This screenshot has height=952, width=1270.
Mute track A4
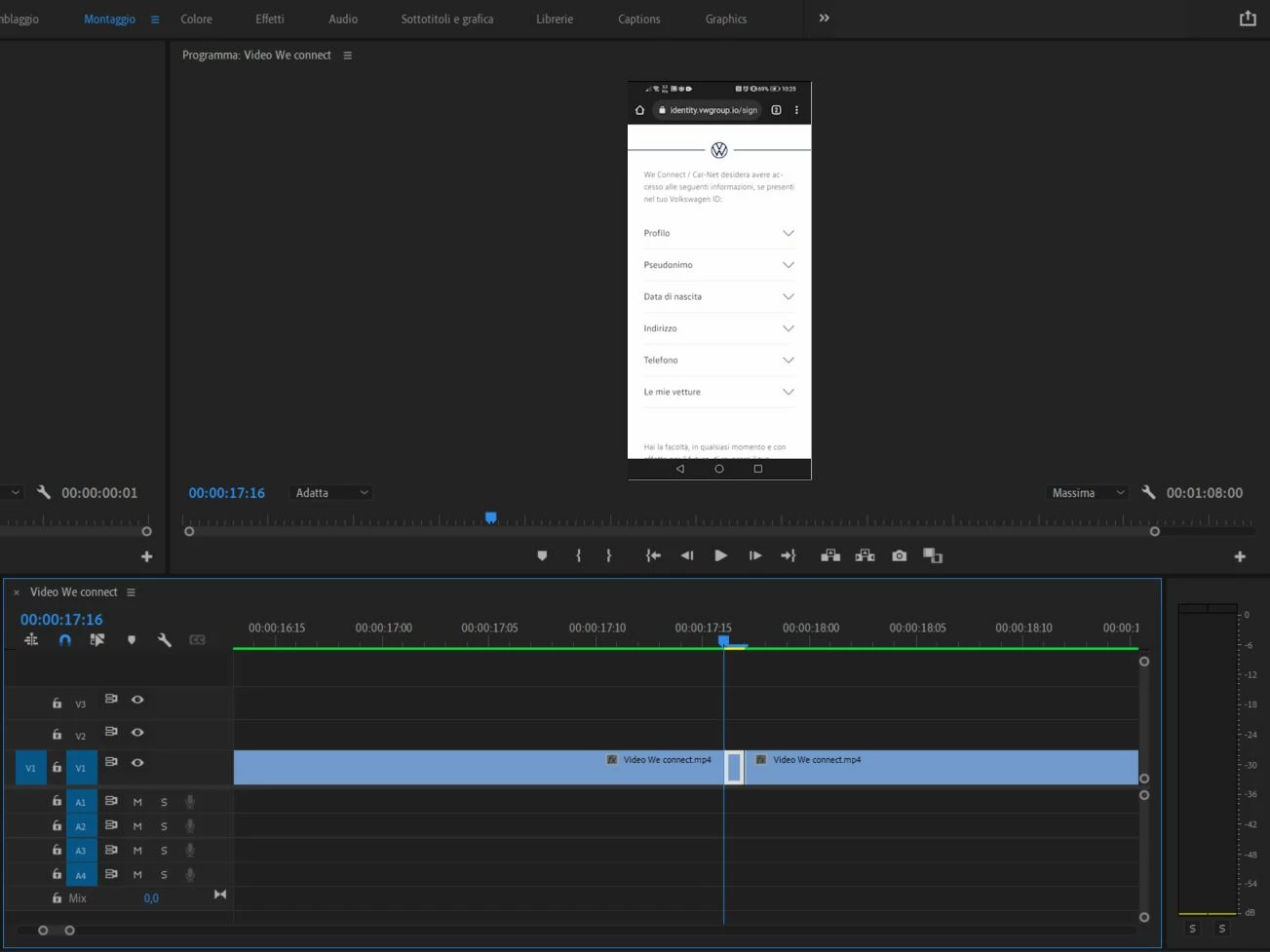[x=137, y=875]
